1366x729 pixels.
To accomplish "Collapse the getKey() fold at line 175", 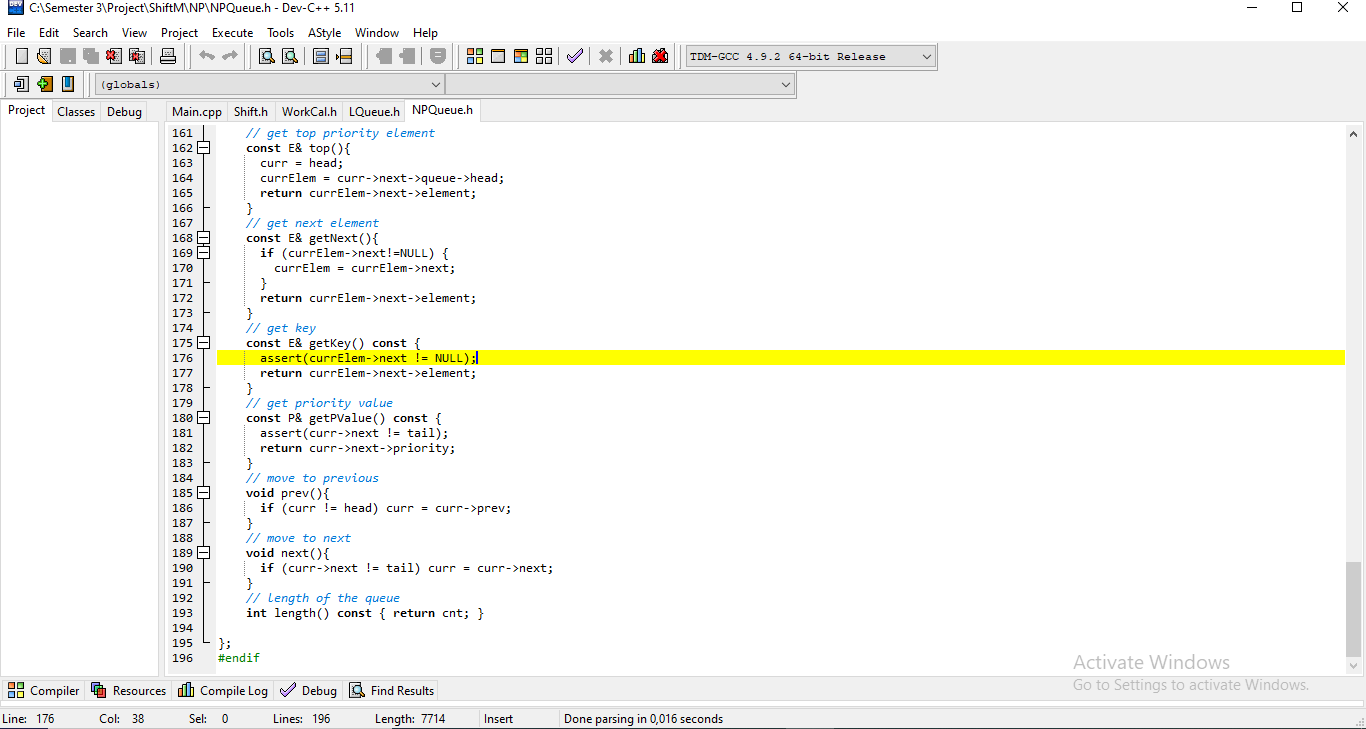I will pyautogui.click(x=204, y=343).
